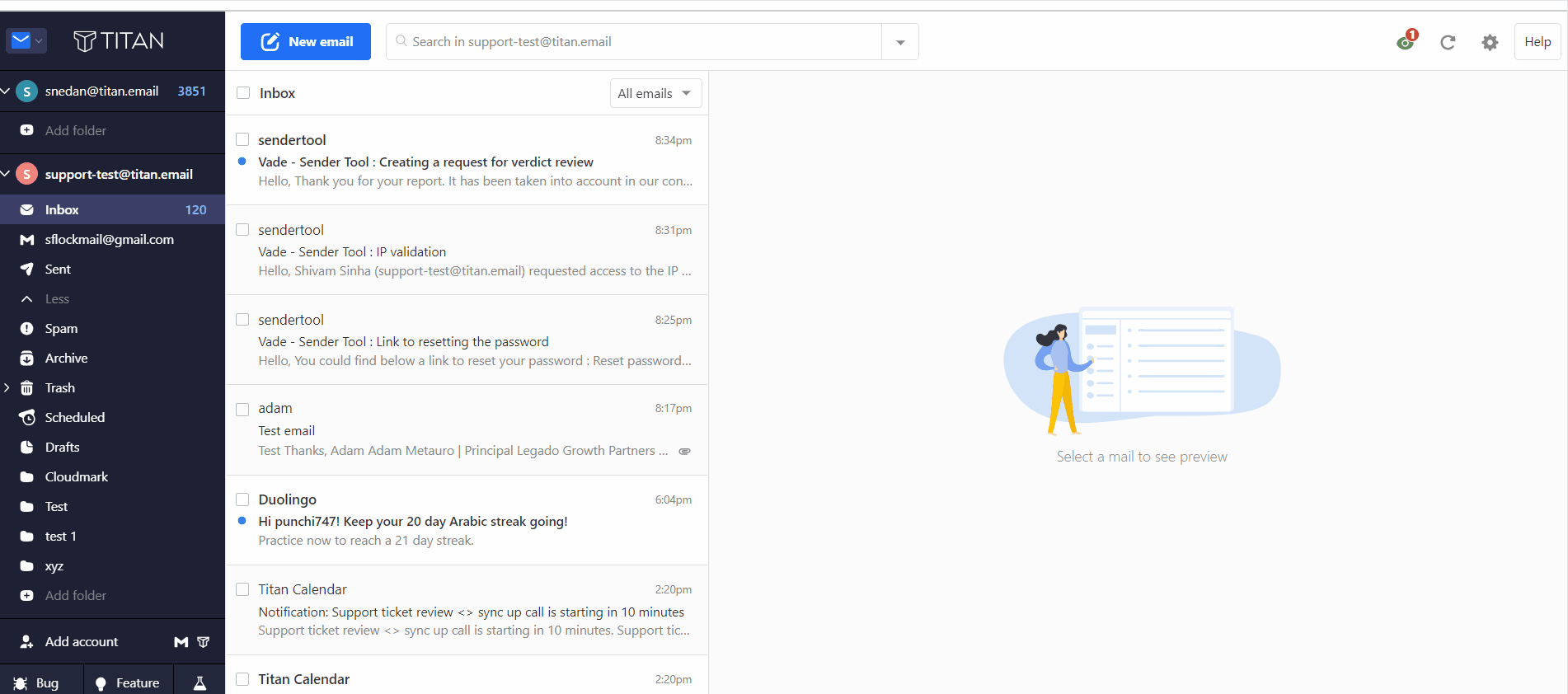The height and width of the screenshot is (694, 1568).
Task: Open Duolingo 'Arabic streak' email
Action: 467,520
